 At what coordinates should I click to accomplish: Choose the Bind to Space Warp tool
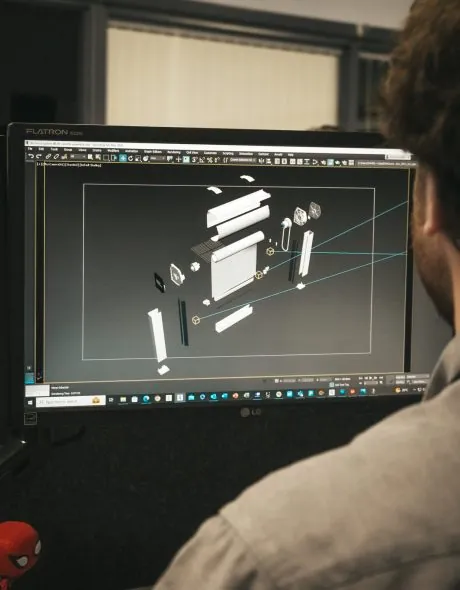[64, 157]
